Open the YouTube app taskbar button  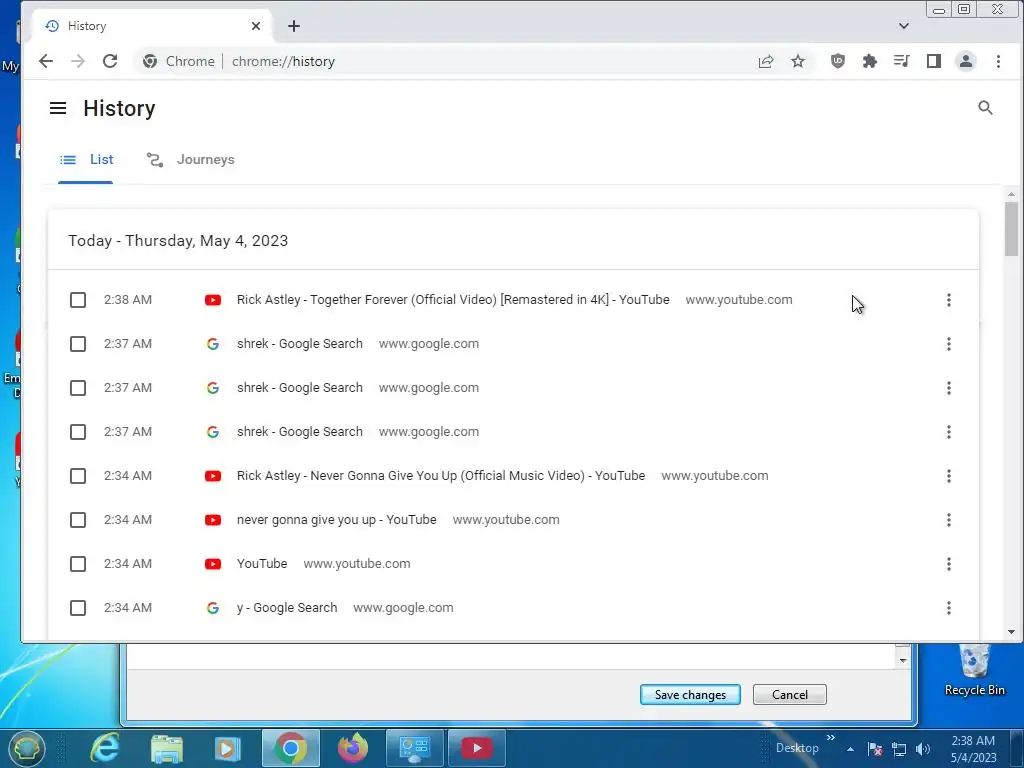click(476, 748)
